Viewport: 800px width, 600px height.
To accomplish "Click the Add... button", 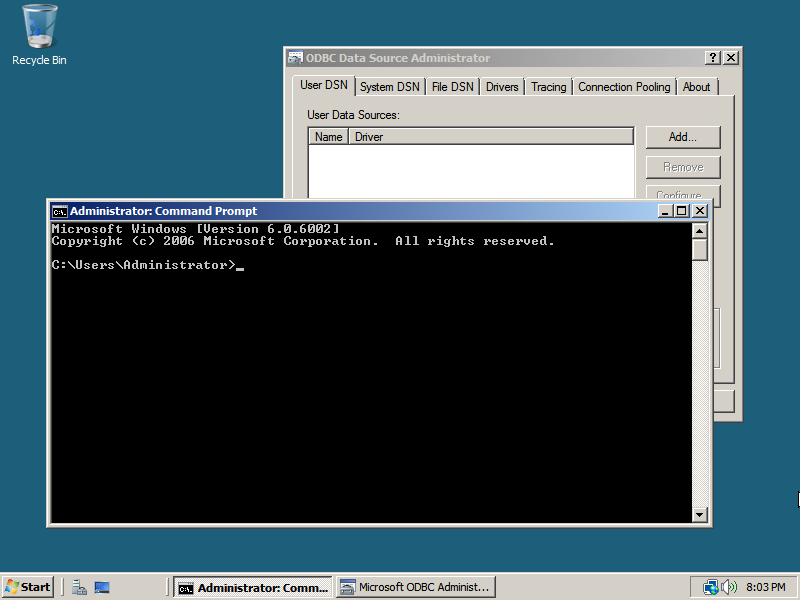I will 682,137.
